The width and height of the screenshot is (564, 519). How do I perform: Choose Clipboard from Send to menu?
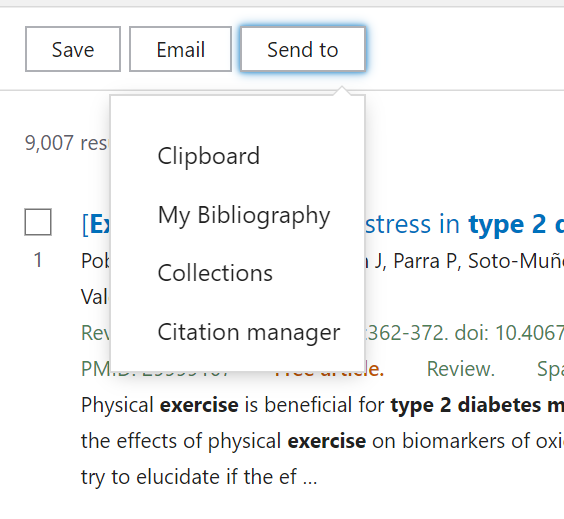pos(209,156)
